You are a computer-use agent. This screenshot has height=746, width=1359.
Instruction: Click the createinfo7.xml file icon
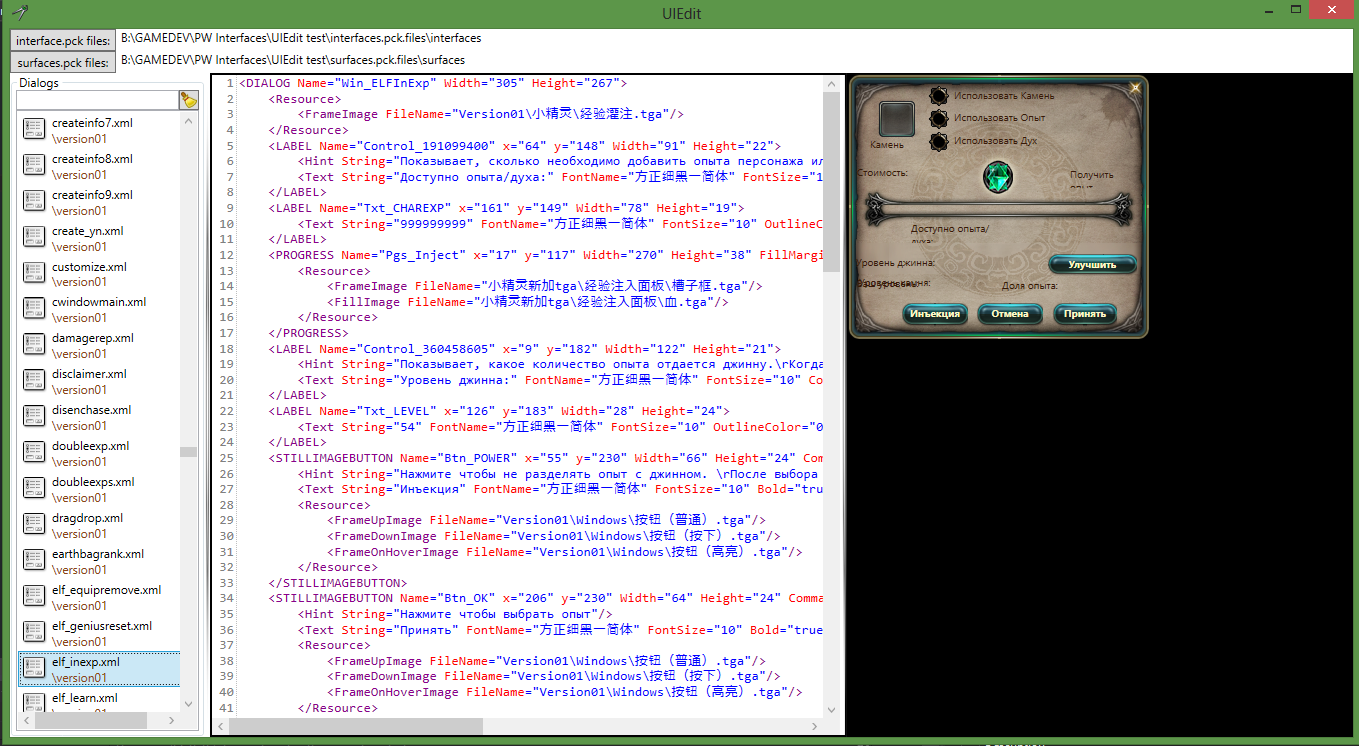tap(34, 130)
